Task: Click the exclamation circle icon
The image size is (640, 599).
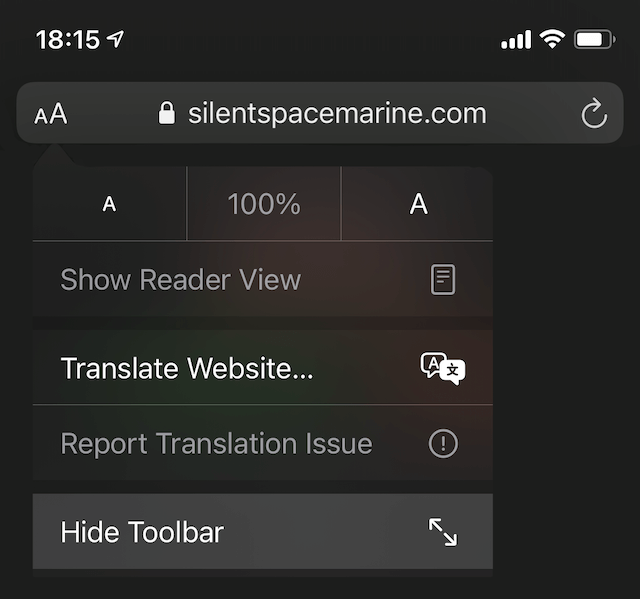Action: tap(442, 444)
